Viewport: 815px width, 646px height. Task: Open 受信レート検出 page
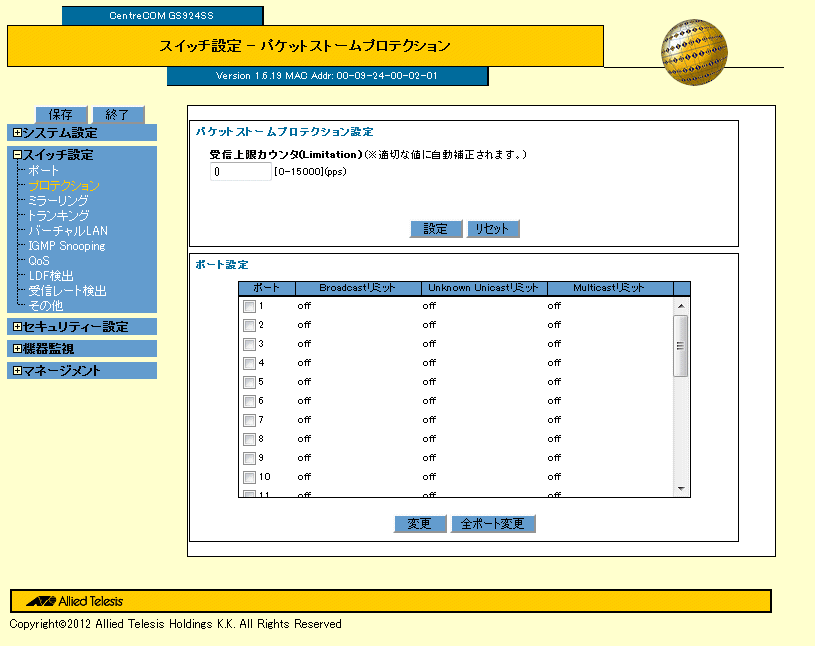67,291
